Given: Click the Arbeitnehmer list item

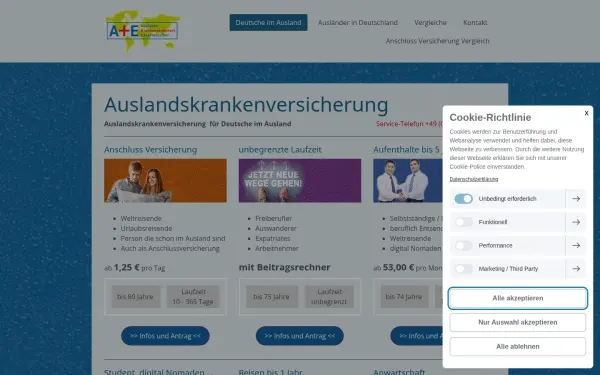Looking at the screenshot, I should (277, 248).
